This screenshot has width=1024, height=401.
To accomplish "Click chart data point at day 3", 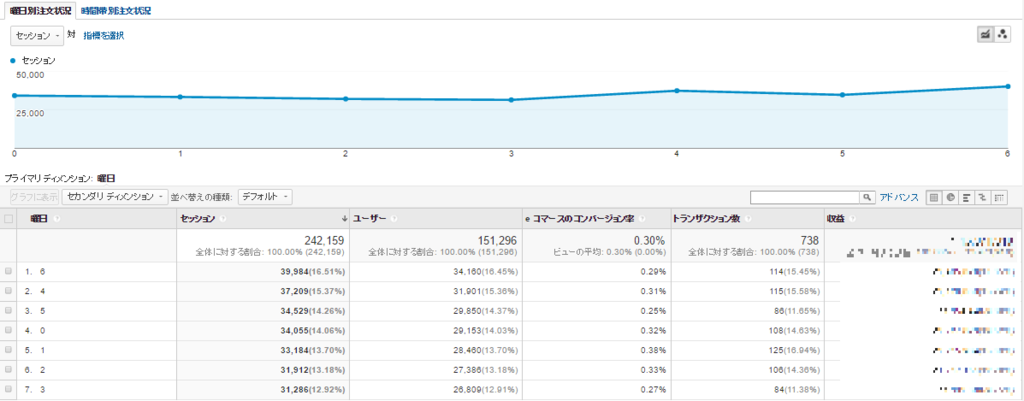I will click(x=511, y=100).
